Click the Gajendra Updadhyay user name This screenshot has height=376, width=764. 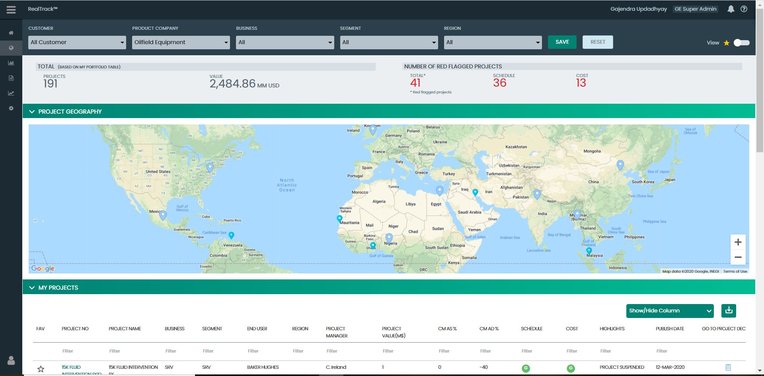[x=638, y=9]
